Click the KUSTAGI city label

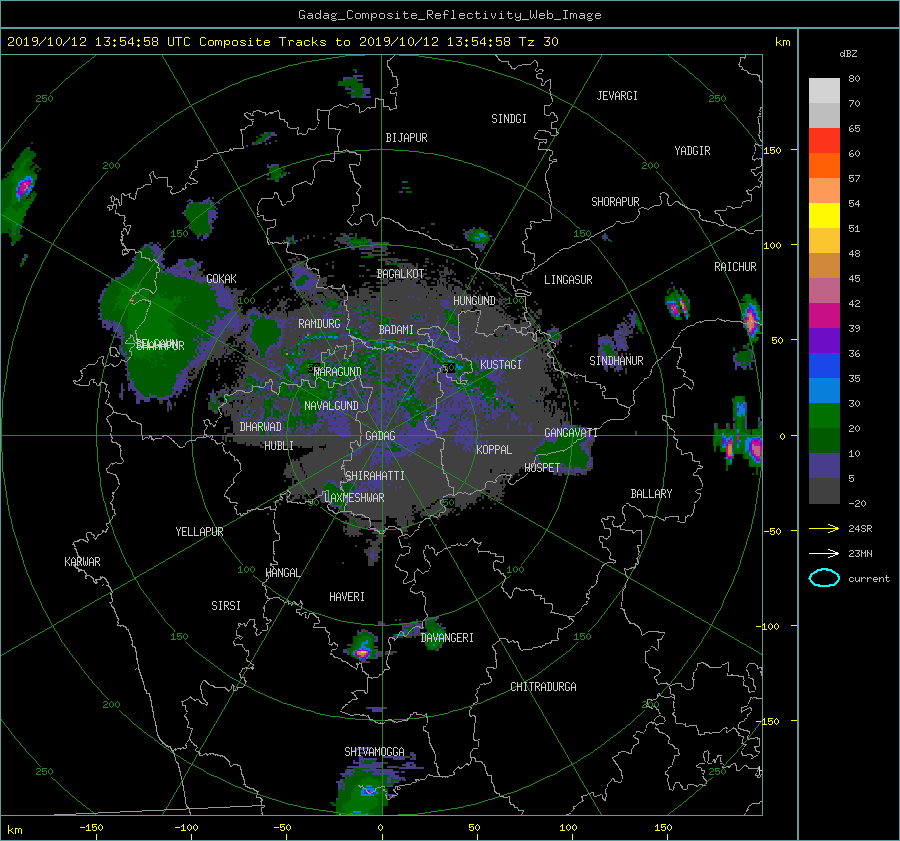point(501,365)
